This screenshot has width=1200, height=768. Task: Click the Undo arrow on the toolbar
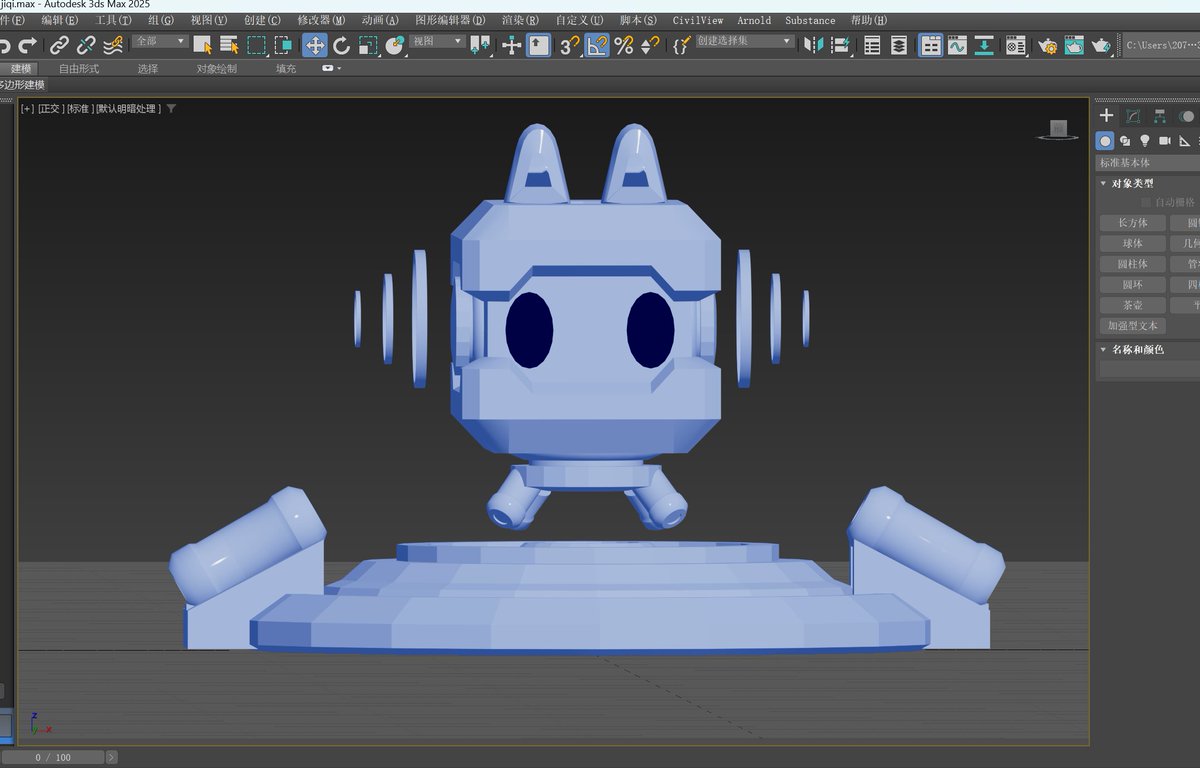click(x=6, y=45)
